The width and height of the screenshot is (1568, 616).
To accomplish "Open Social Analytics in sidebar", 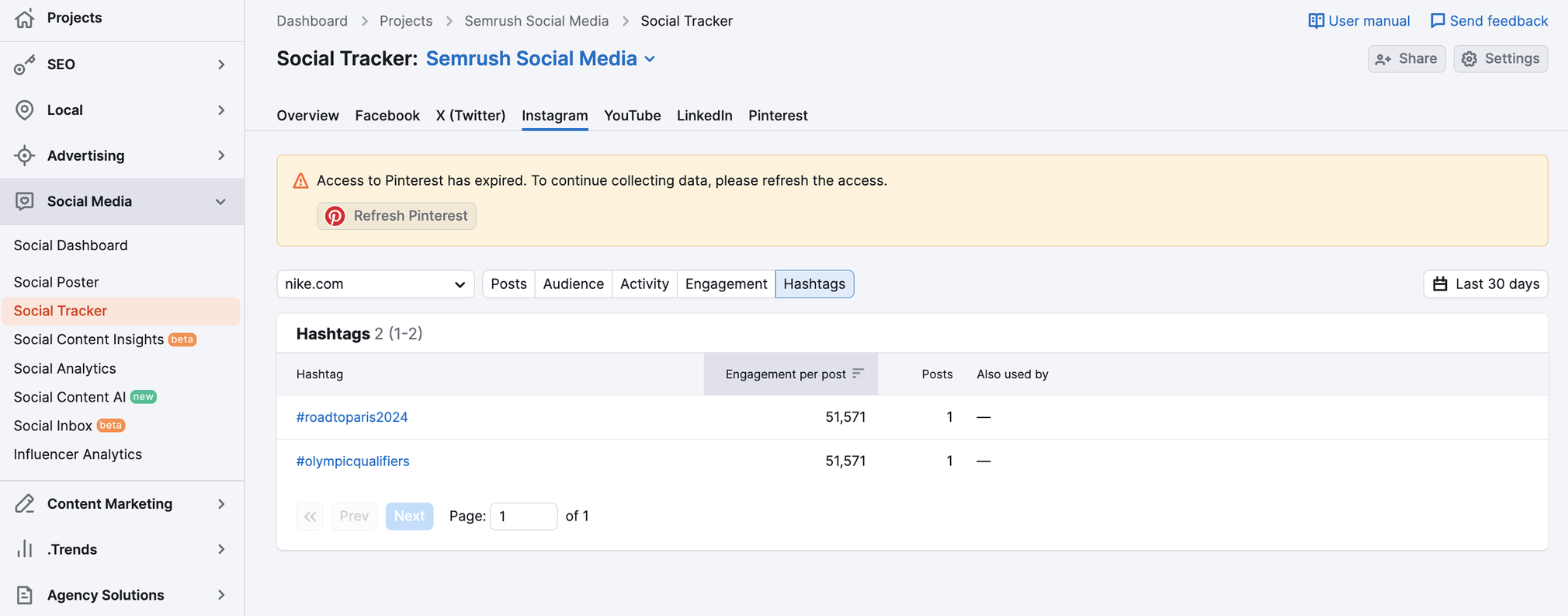I will [x=64, y=368].
